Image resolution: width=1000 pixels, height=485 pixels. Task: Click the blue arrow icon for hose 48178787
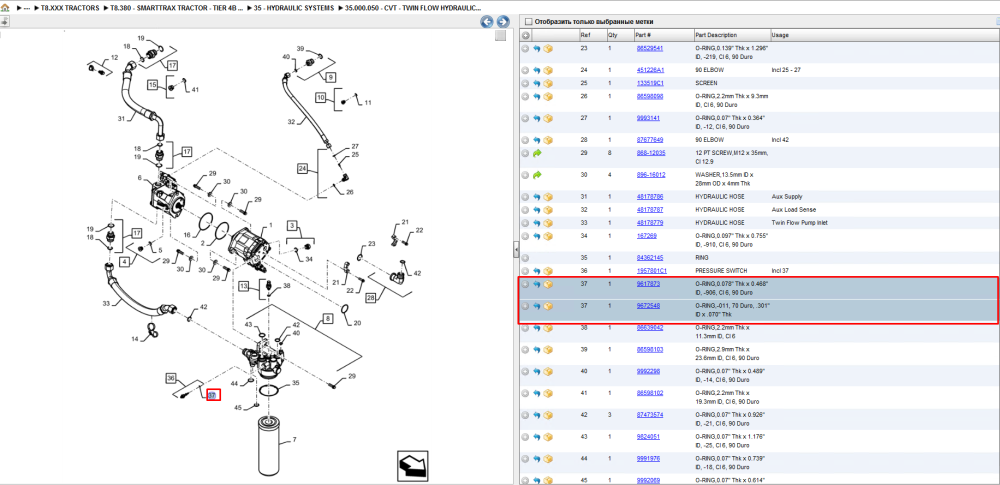537,210
